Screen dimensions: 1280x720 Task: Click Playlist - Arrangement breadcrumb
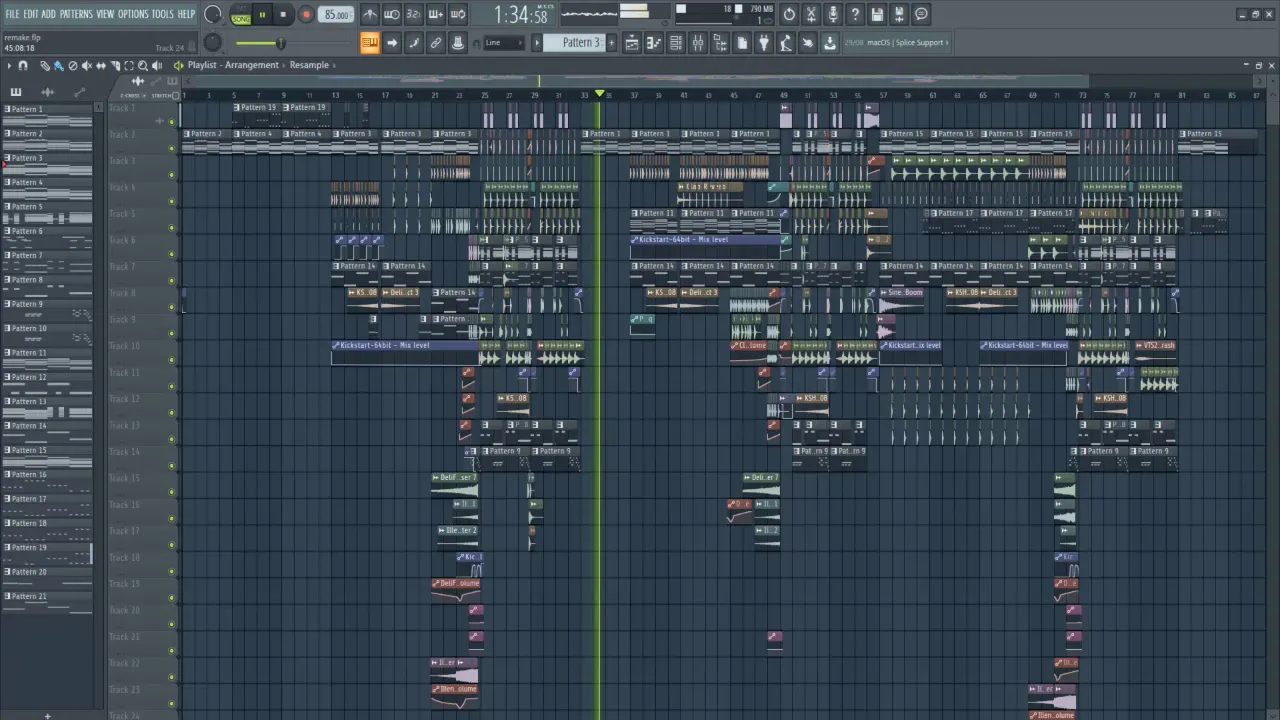(x=233, y=65)
